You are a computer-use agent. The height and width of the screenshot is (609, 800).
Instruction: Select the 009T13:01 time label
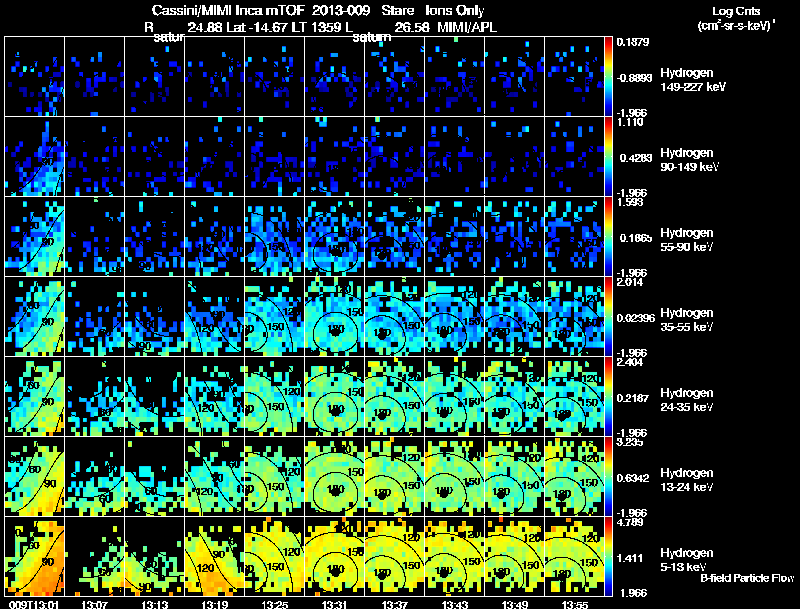(34, 604)
